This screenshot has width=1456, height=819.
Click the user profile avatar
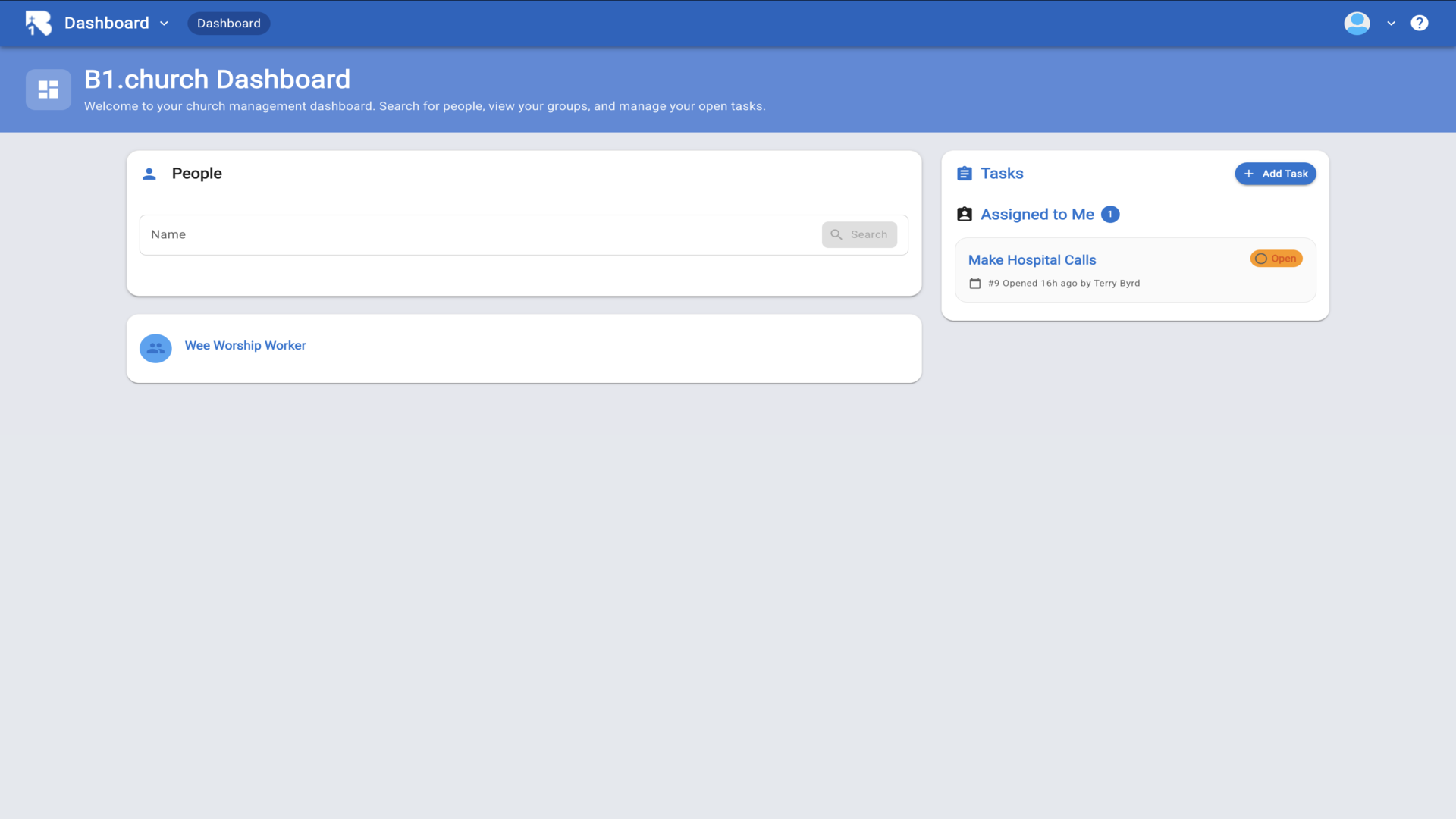[1357, 23]
